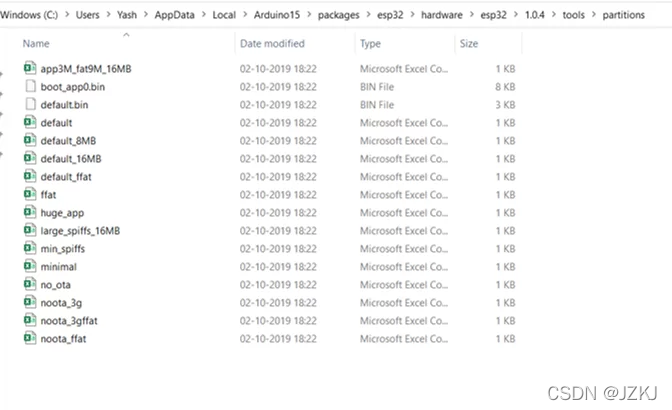Click the Excel icon next to default_16MB

click(x=30, y=158)
